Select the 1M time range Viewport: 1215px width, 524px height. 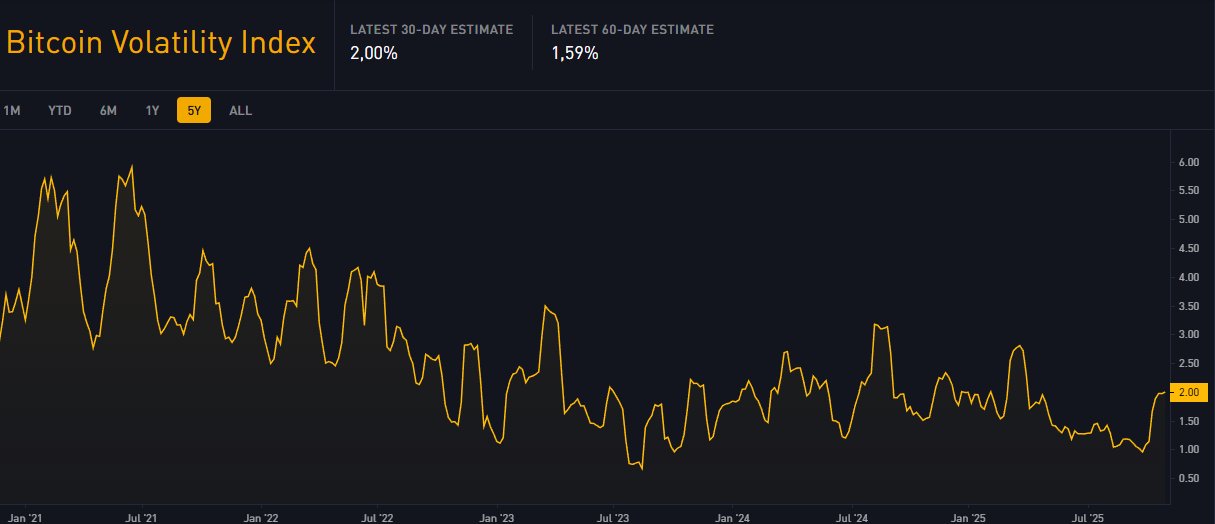click(12, 111)
